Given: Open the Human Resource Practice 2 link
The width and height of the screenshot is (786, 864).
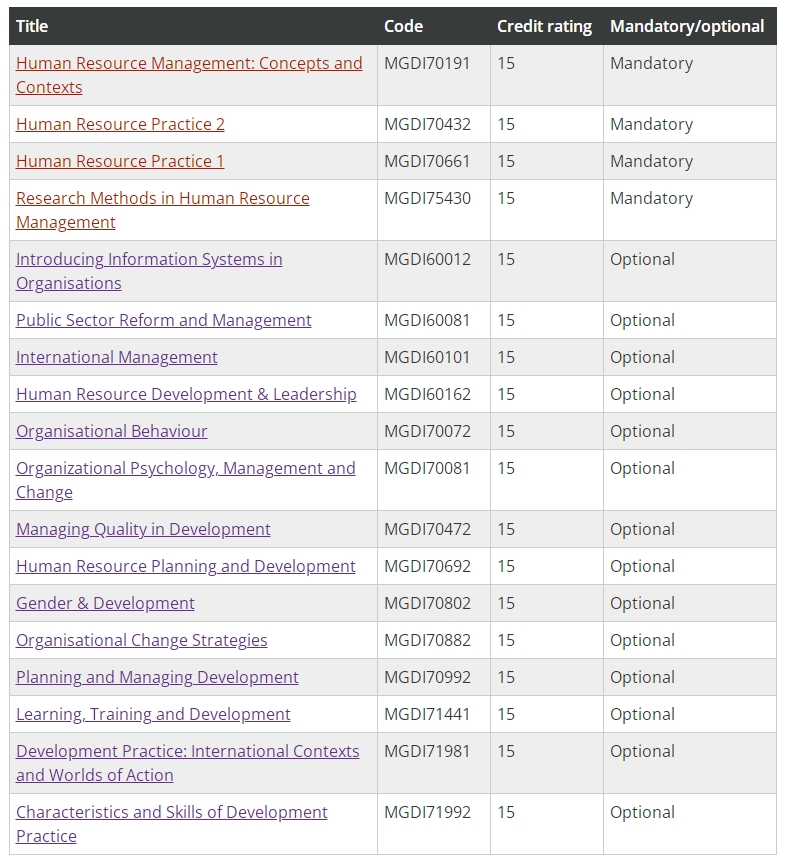Looking at the screenshot, I should pyautogui.click(x=120, y=125).
